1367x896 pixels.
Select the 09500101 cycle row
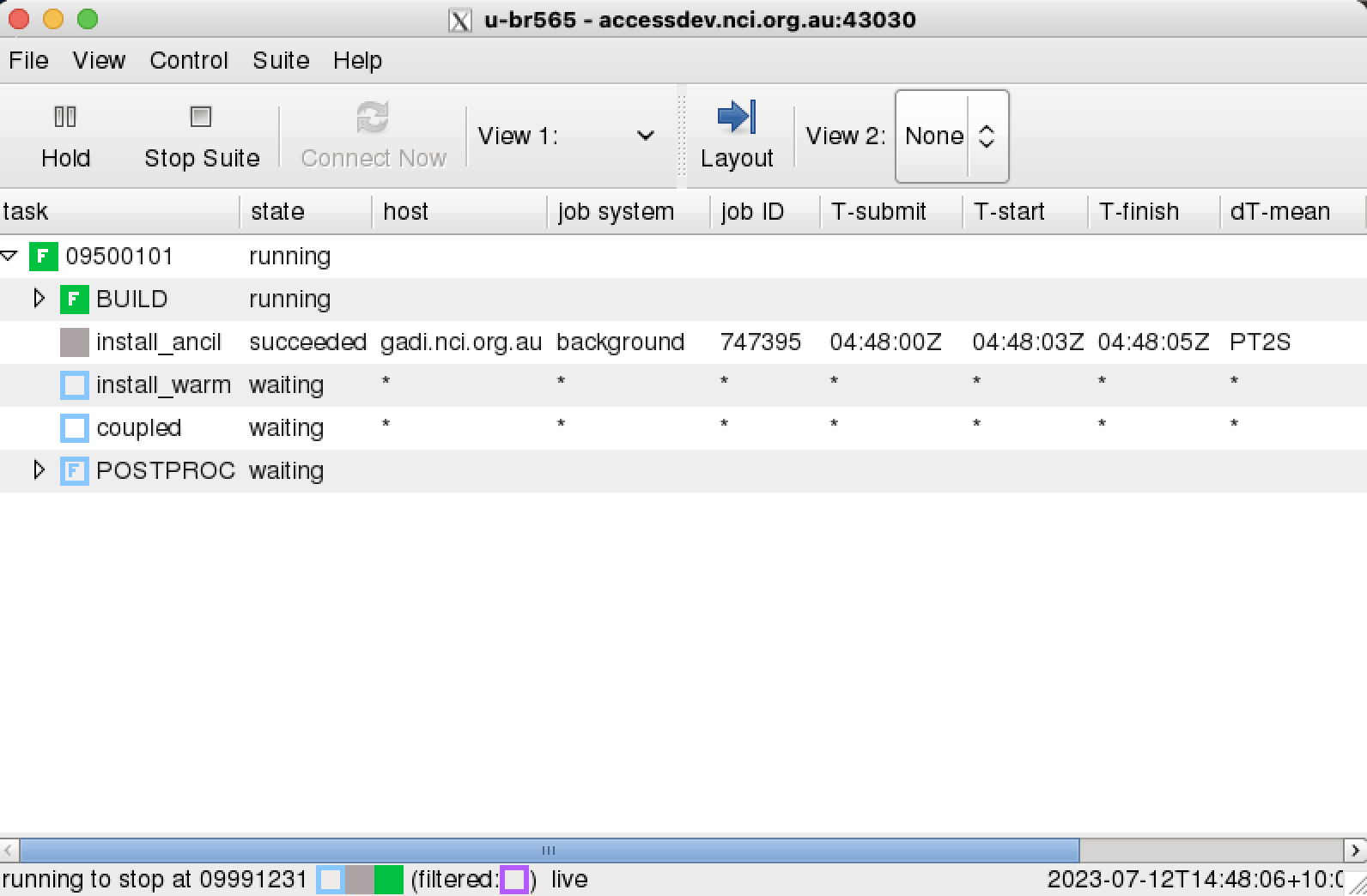click(683, 256)
